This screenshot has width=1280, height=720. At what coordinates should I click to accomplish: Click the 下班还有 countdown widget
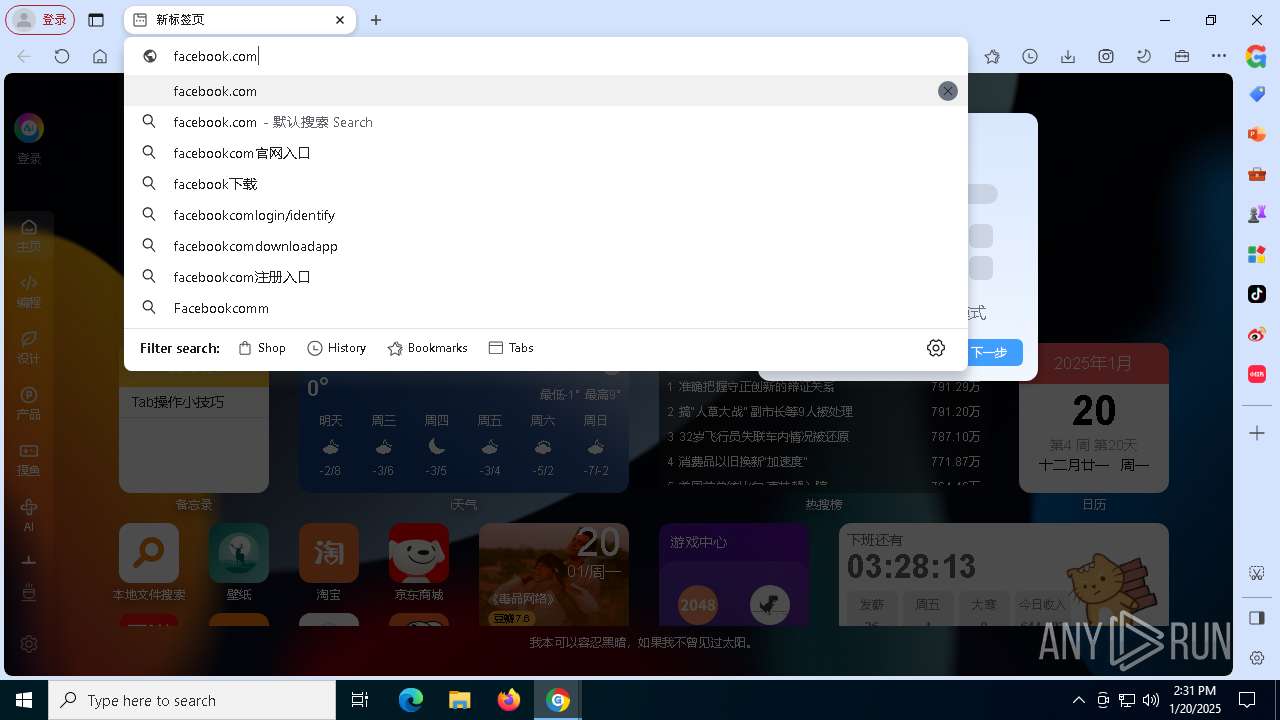coord(1003,575)
